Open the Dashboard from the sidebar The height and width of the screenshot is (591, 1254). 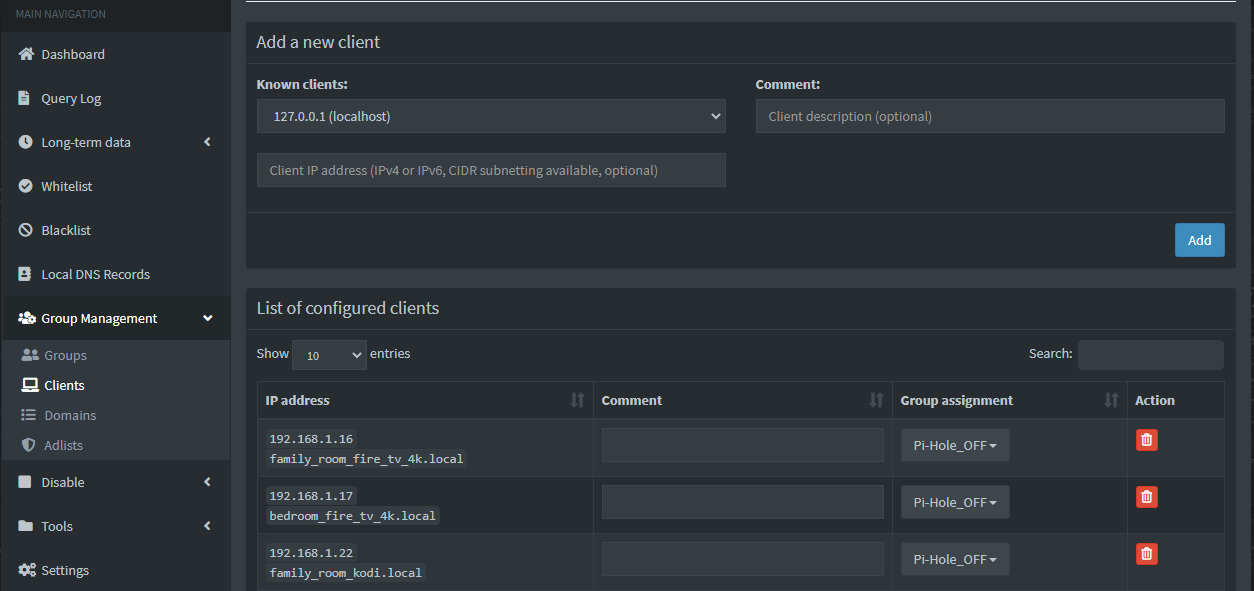pos(72,54)
